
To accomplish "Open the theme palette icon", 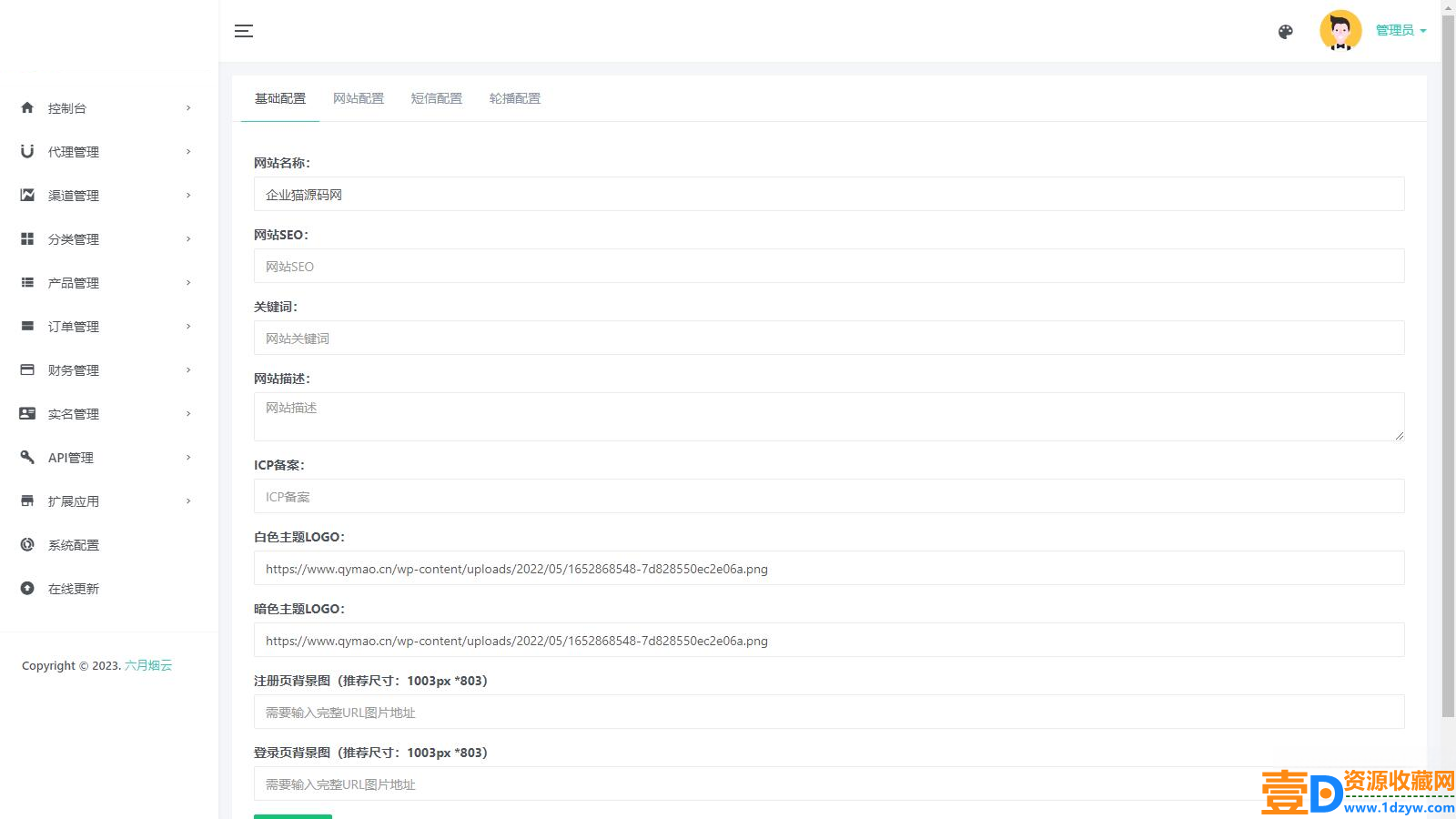I will coord(1285,32).
